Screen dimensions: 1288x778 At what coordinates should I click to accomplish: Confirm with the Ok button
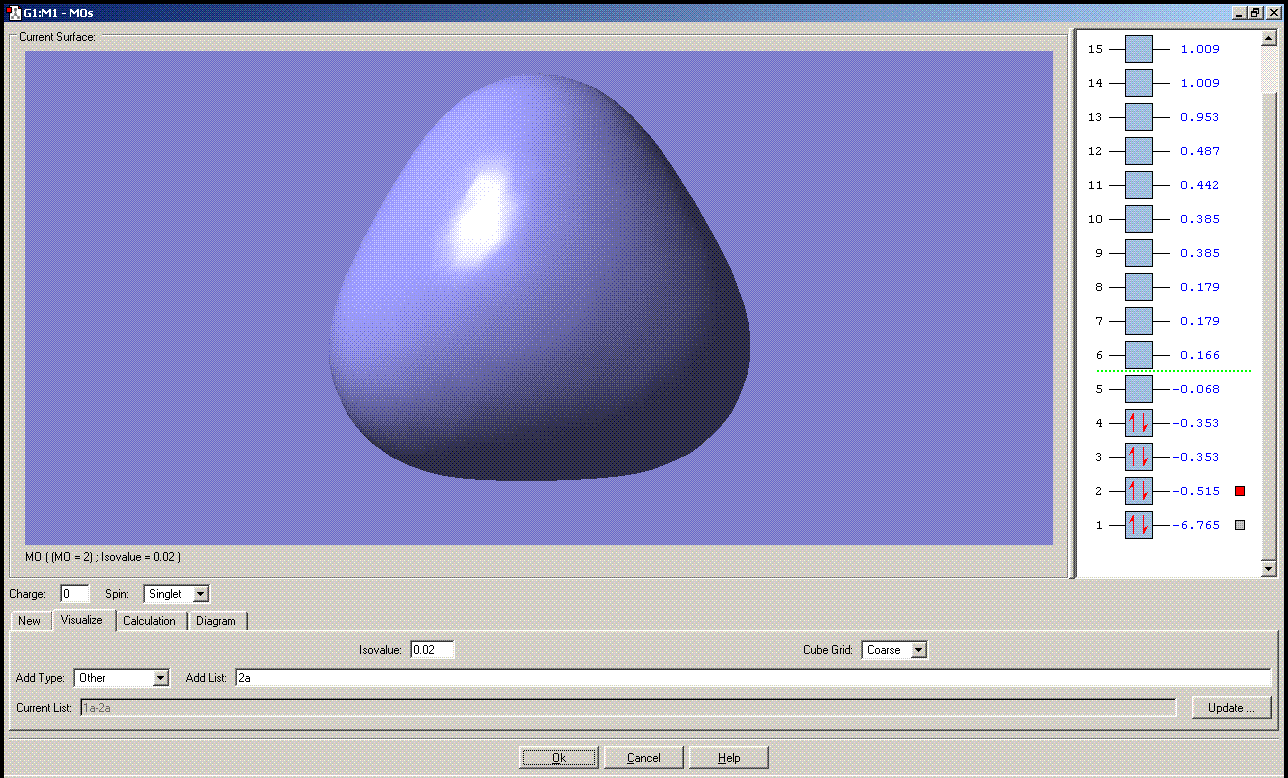pos(559,758)
